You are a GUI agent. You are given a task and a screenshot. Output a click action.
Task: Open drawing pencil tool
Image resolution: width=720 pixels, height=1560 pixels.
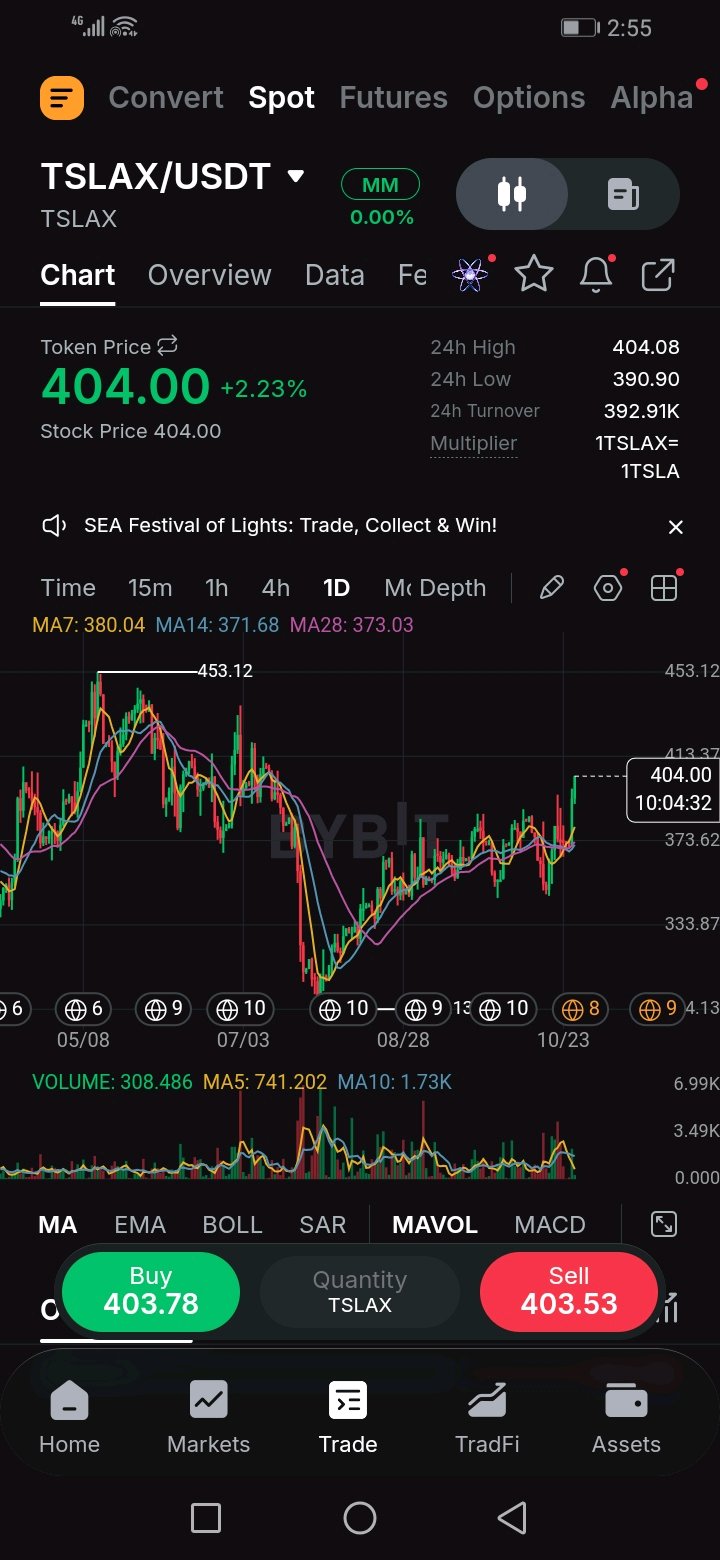coord(552,588)
